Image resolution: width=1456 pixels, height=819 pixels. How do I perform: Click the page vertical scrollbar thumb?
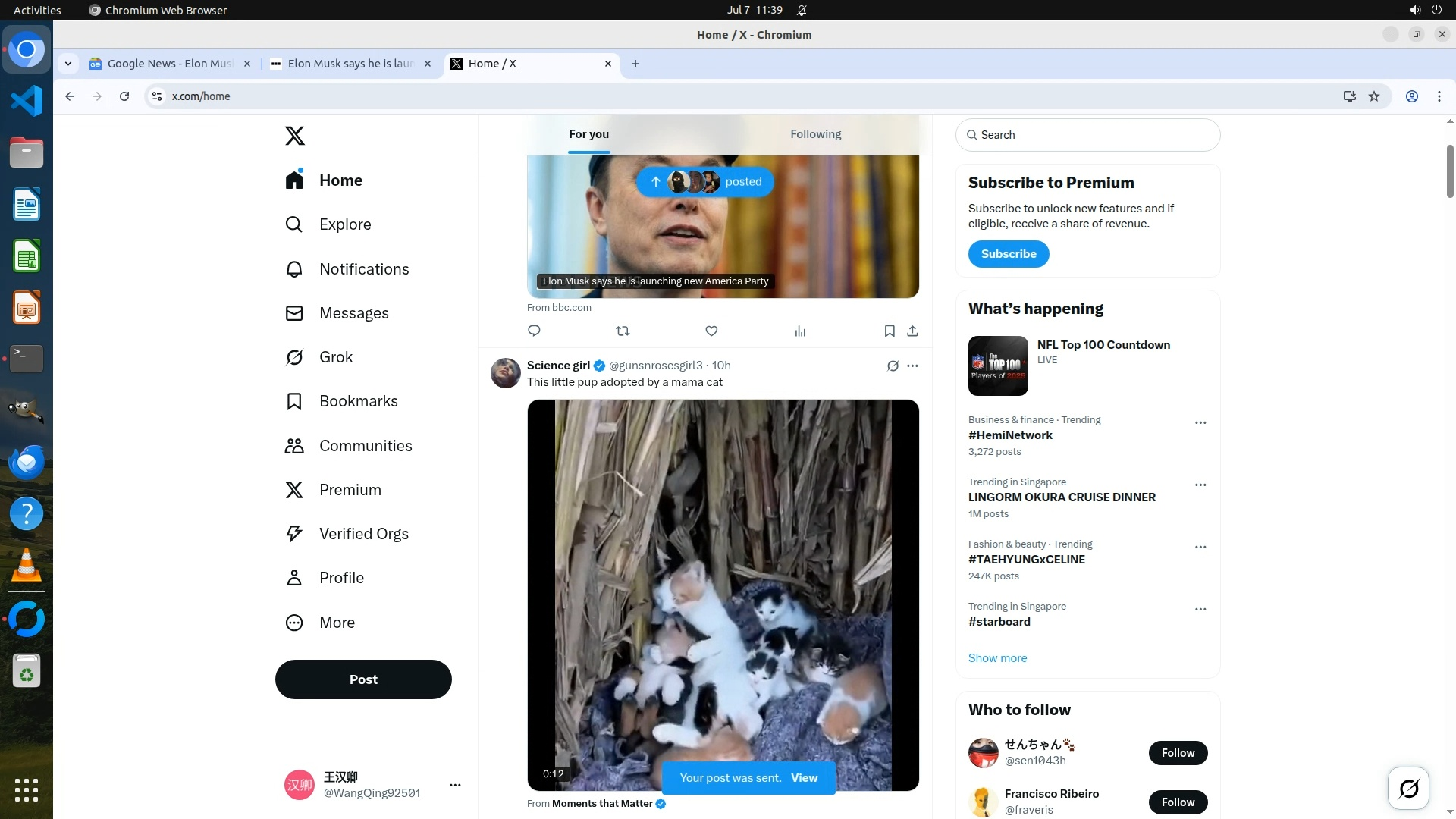tap(1449, 171)
